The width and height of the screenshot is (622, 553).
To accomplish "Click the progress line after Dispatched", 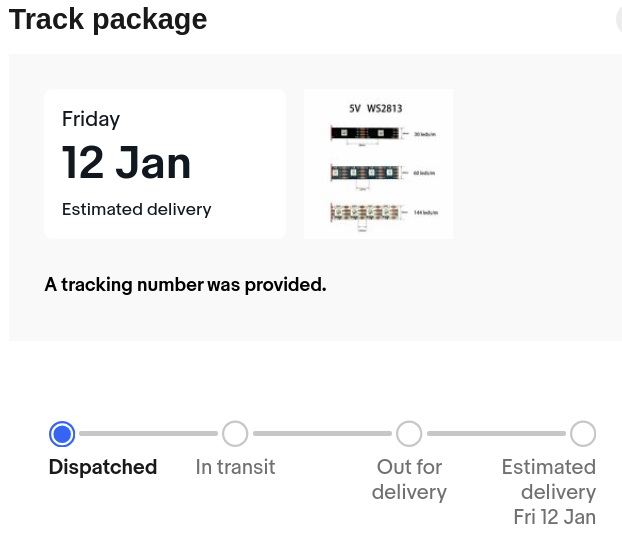I will click(148, 434).
